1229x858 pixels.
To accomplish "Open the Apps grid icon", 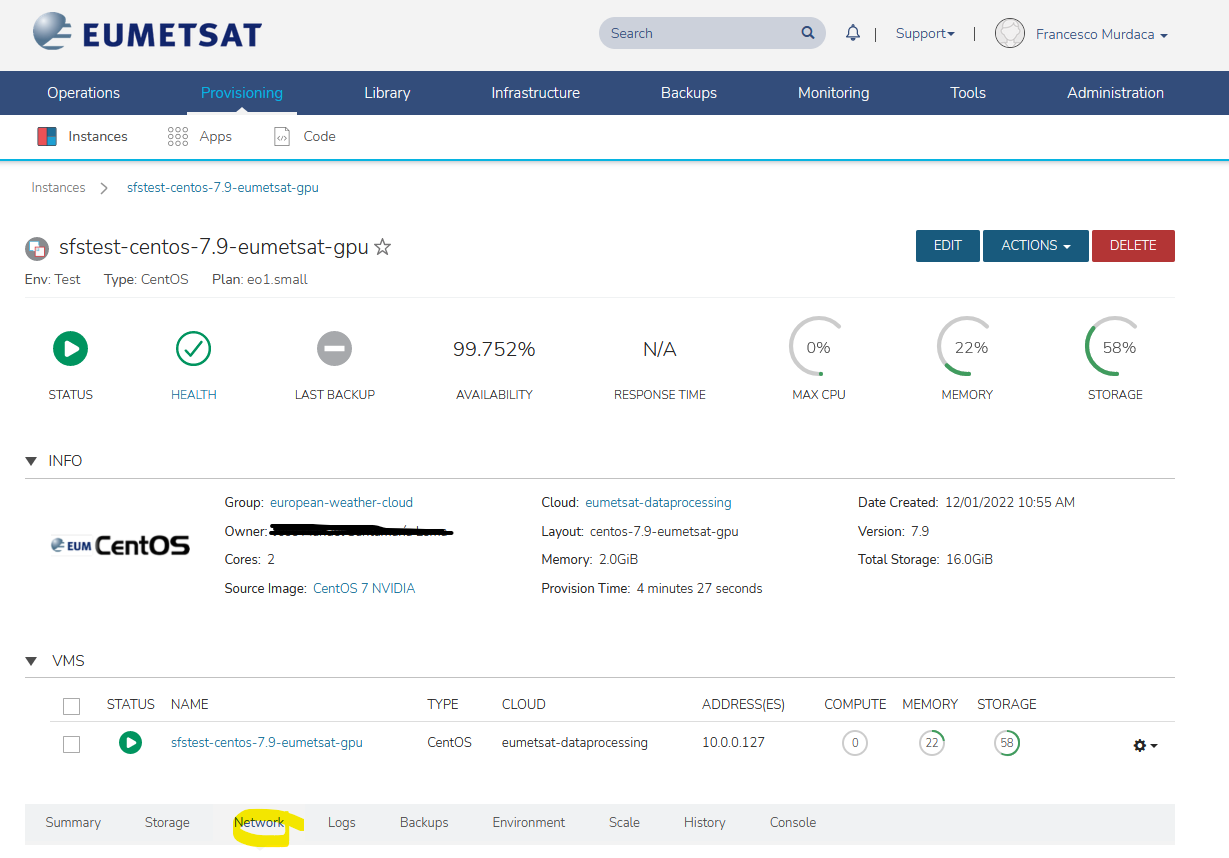I will pyautogui.click(x=178, y=137).
